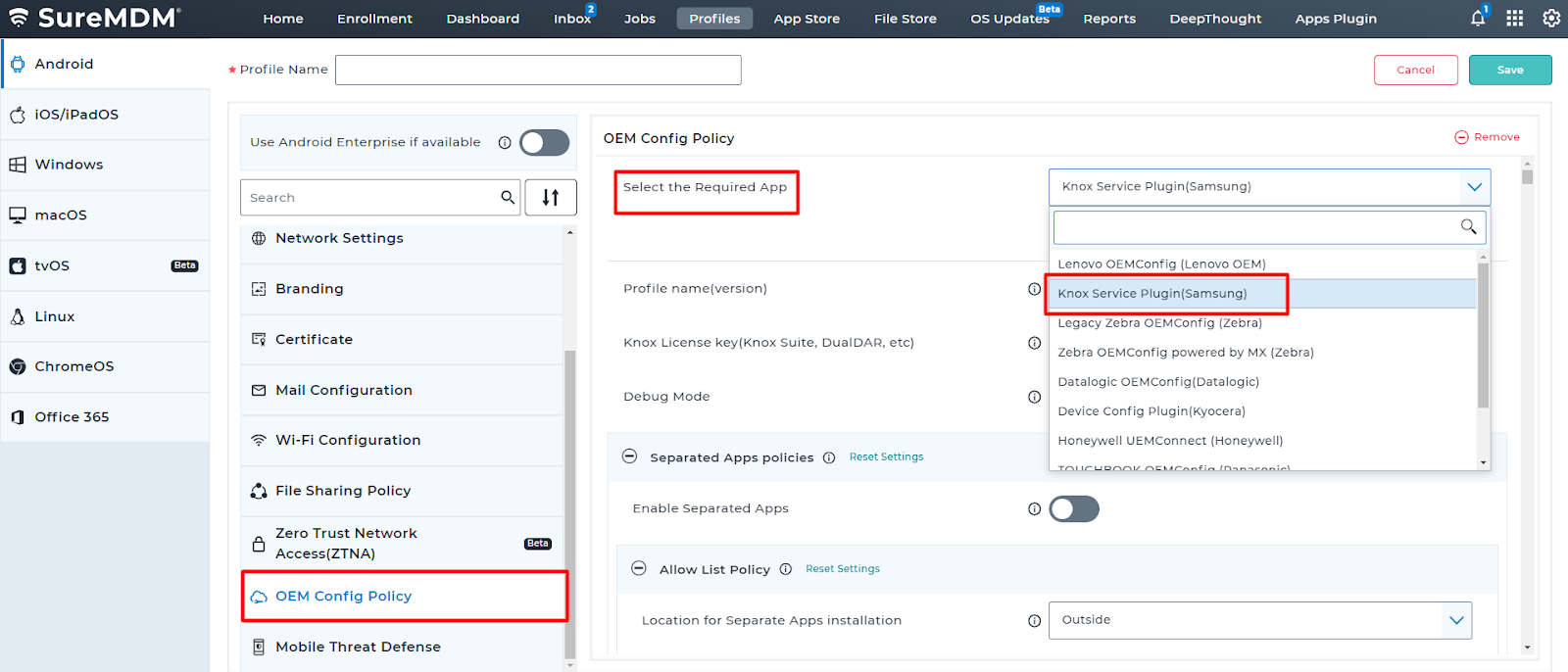The width and height of the screenshot is (1568, 672).
Task: Go to the Home tab
Action: click(283, 19)
